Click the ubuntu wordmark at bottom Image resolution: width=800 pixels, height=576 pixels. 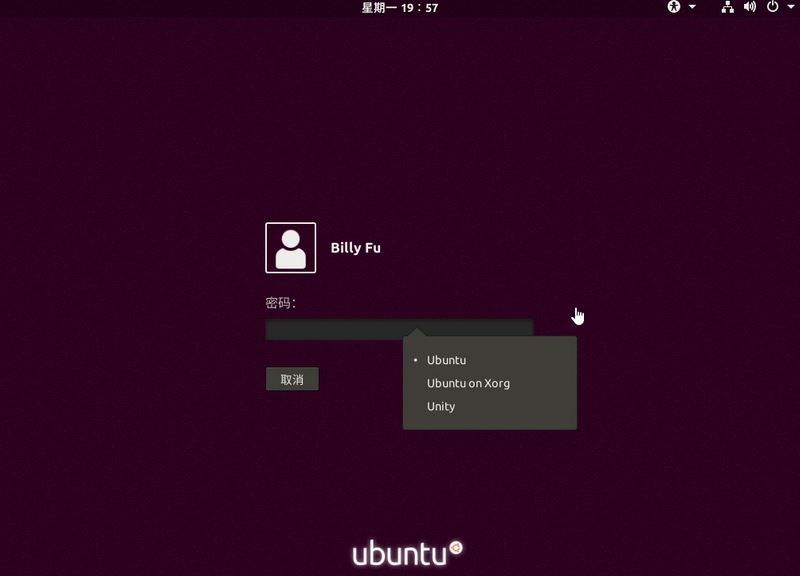click(398, 554)
